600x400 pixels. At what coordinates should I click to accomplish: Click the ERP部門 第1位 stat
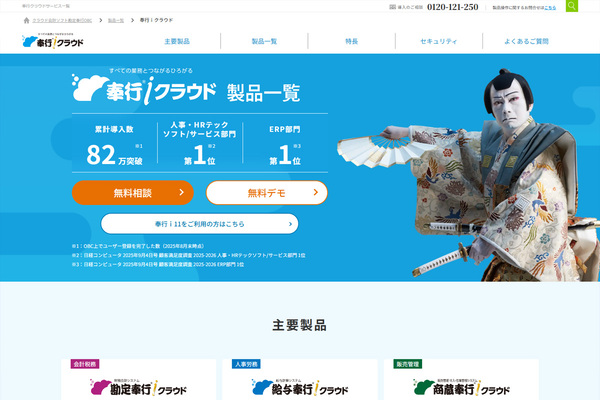tap(285, 145)
